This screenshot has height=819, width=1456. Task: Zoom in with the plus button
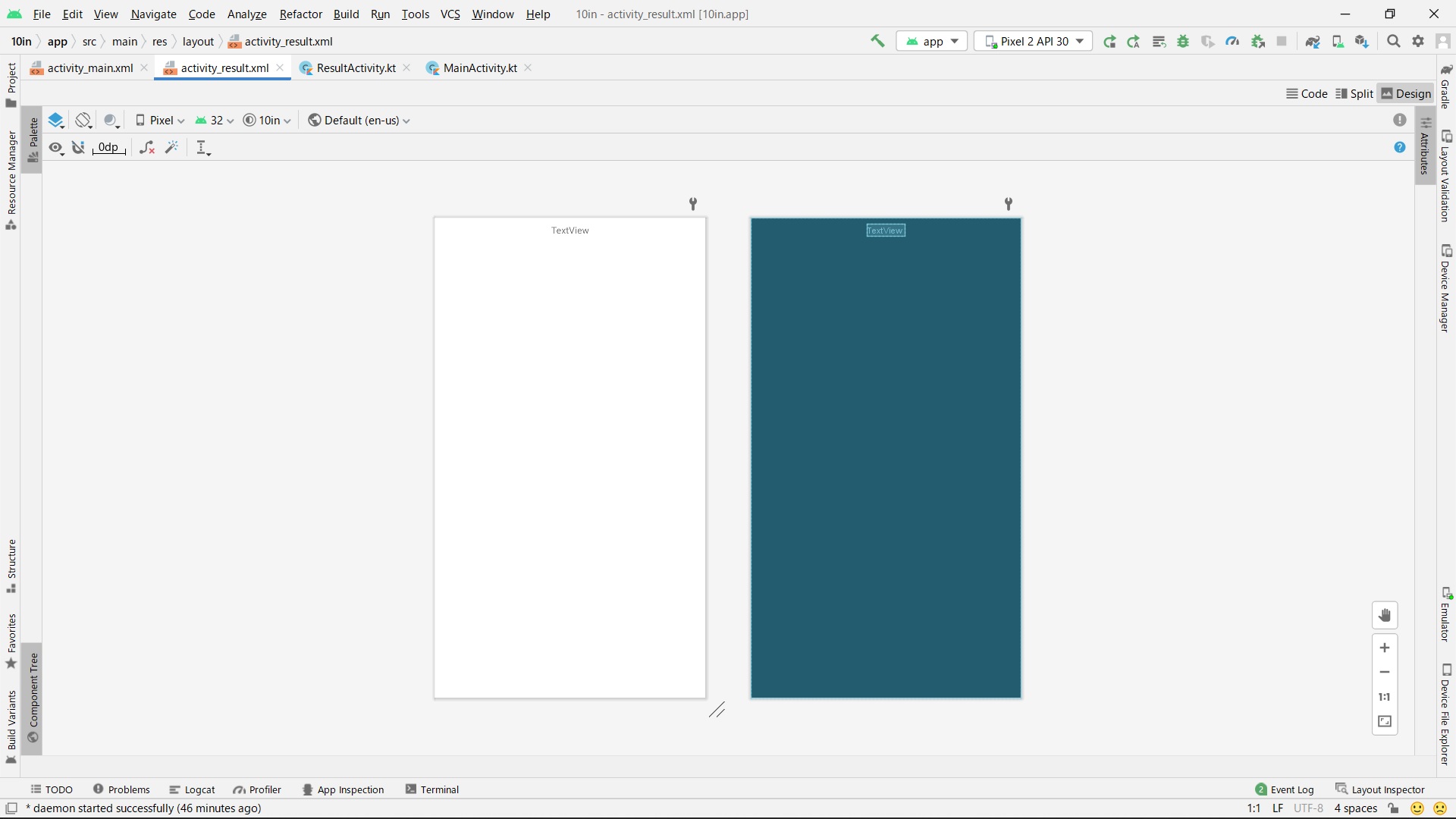pyautogui.click(x=1385, y=648)
